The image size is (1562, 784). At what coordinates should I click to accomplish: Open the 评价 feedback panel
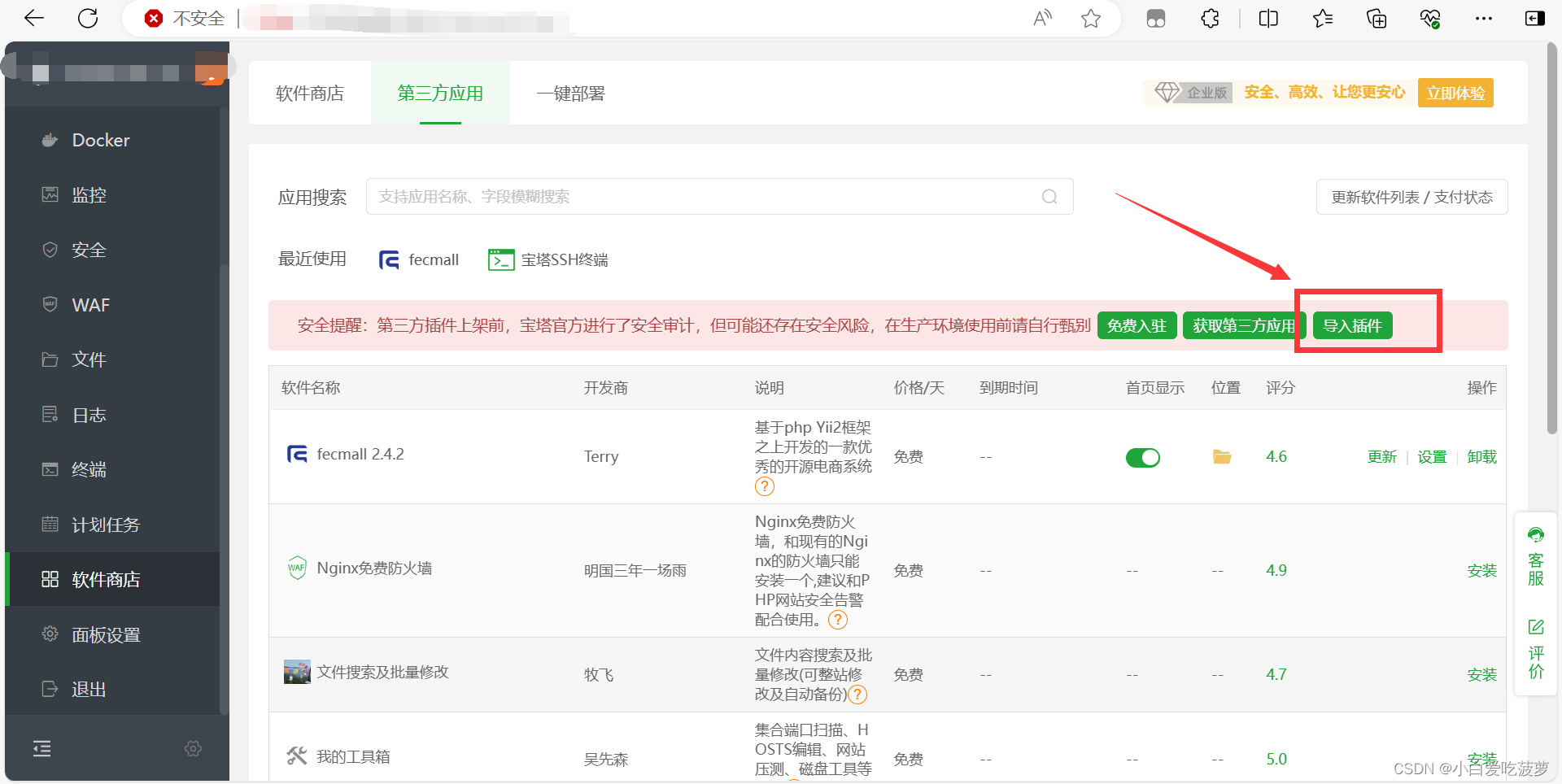(x=1536, y=649)
